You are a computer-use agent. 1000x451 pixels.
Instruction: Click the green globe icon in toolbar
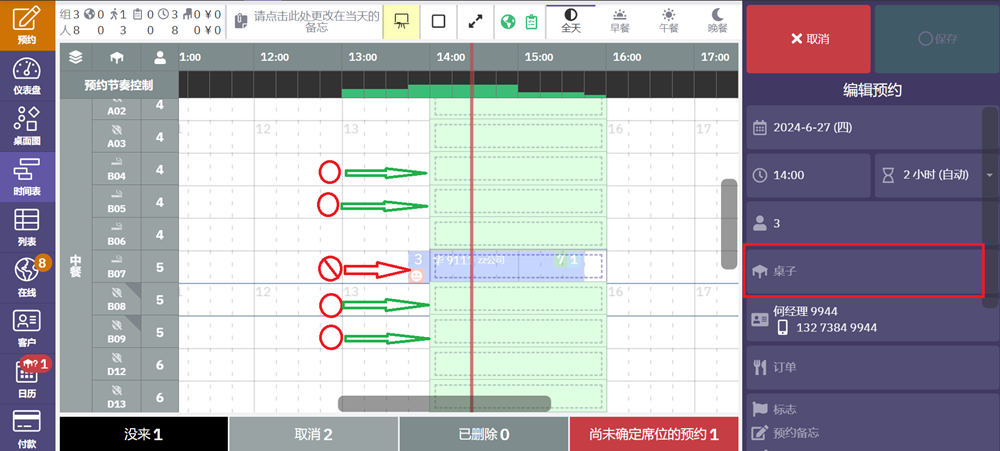pyautogui.click(x=508, y=22)
